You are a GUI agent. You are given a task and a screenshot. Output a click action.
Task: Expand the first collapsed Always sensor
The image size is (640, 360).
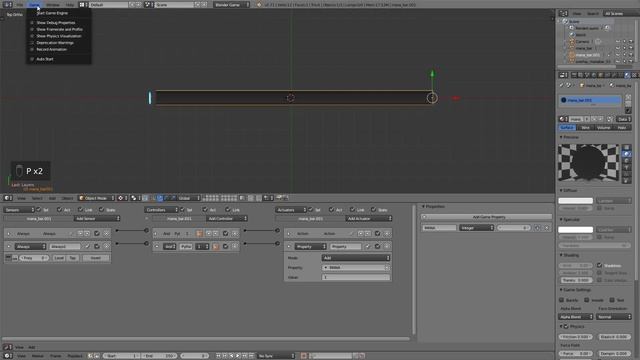9,234
